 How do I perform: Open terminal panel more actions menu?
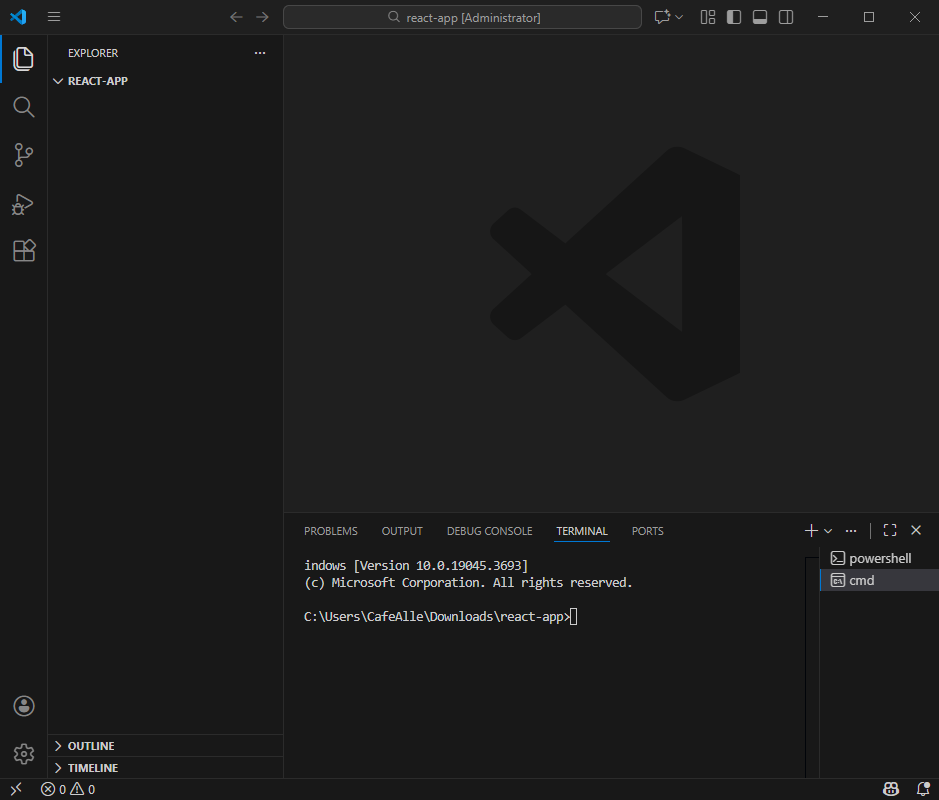click(850, 531)
